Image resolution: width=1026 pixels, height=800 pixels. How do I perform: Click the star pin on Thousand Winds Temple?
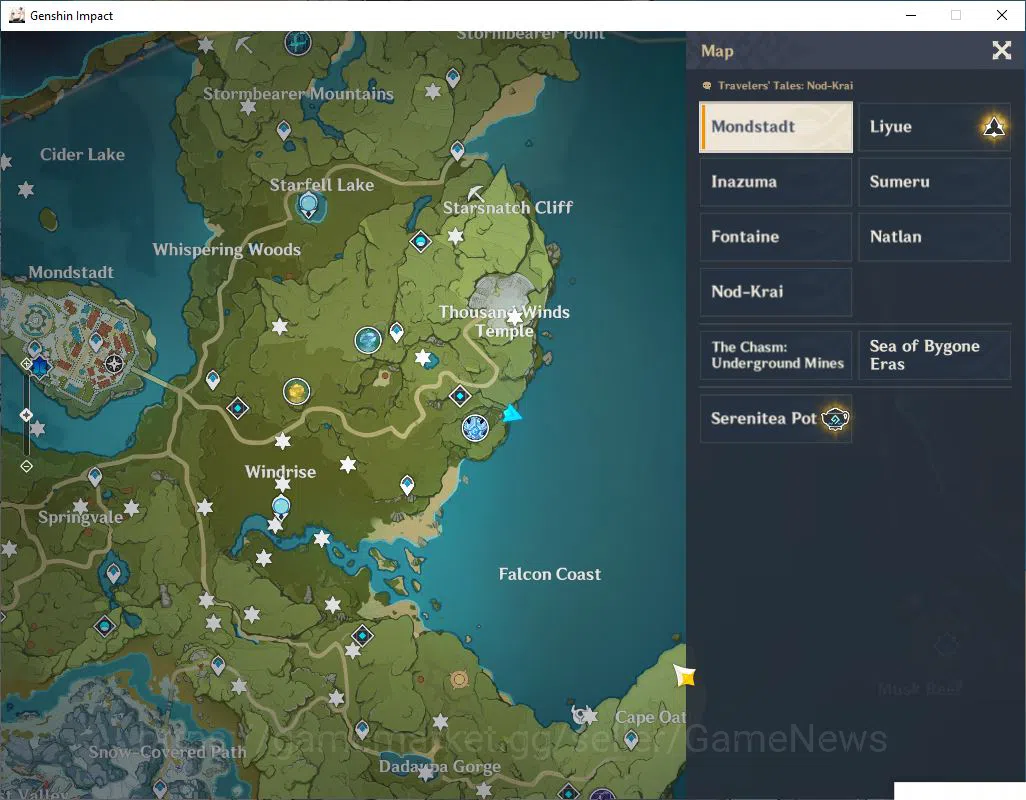click(515, 317)
